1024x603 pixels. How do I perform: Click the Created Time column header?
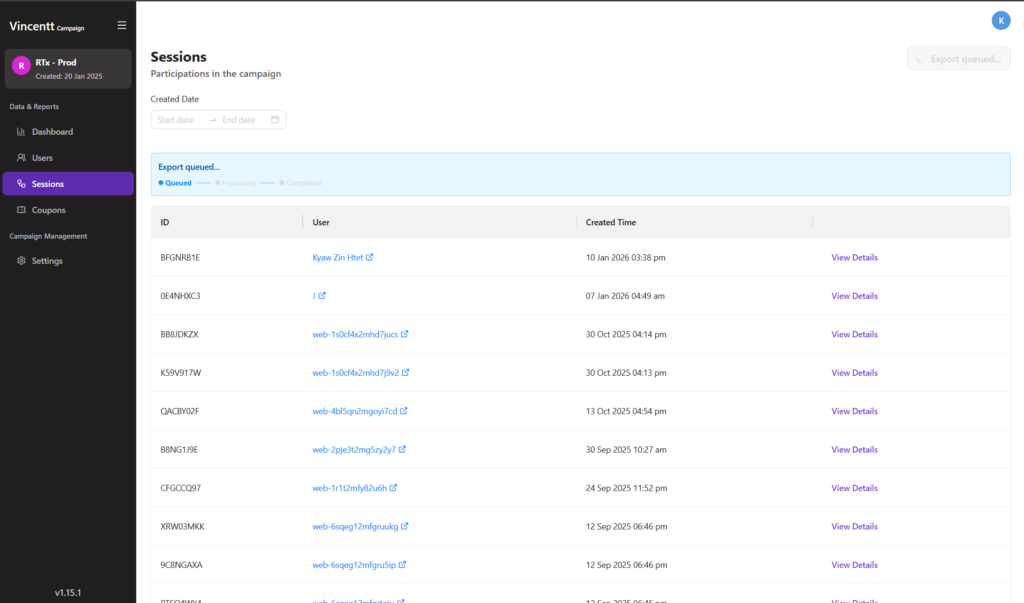click(611, 222)
